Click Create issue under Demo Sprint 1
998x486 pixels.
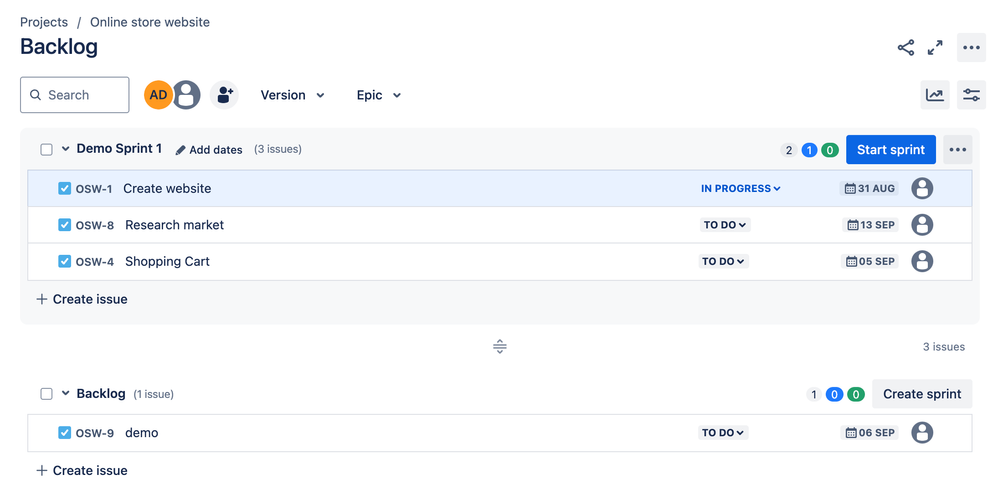pyautogui.click(x=82, y=299)
